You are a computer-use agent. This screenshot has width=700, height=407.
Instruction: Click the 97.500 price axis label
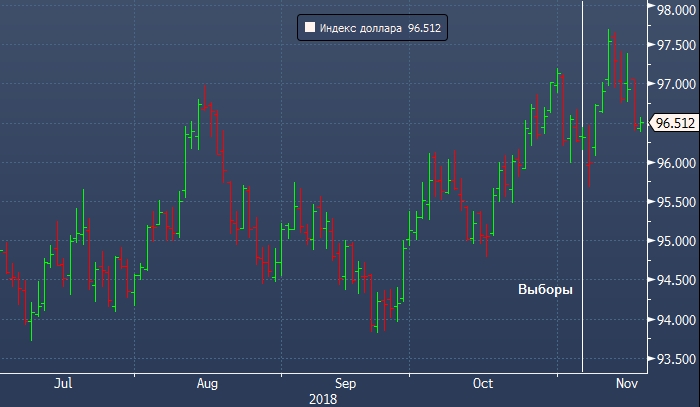click(x=676, y=46)
